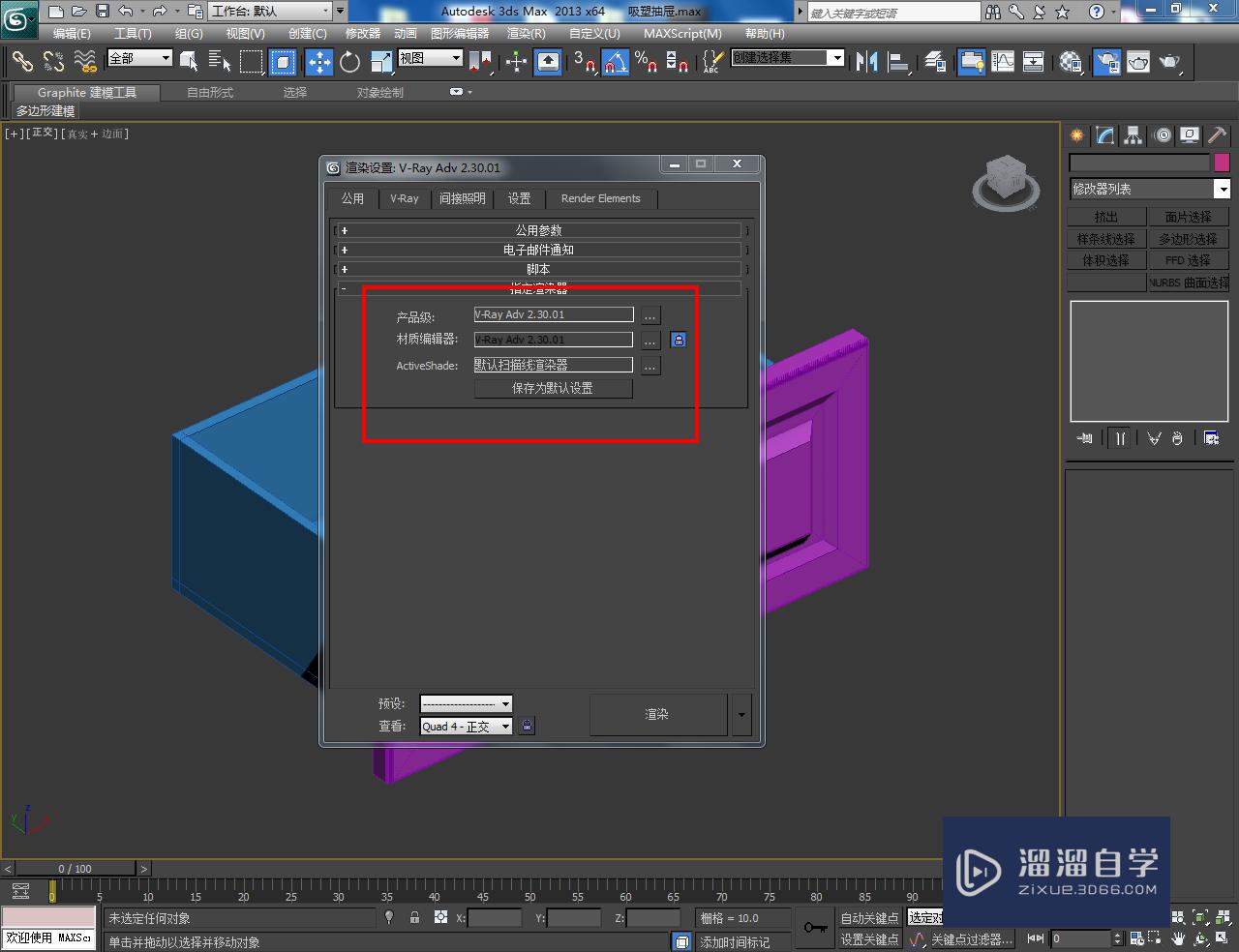Open workspace 工作台: 默认 dropdown
Viewport: 1239px width, 952px height.
[269, 11]
